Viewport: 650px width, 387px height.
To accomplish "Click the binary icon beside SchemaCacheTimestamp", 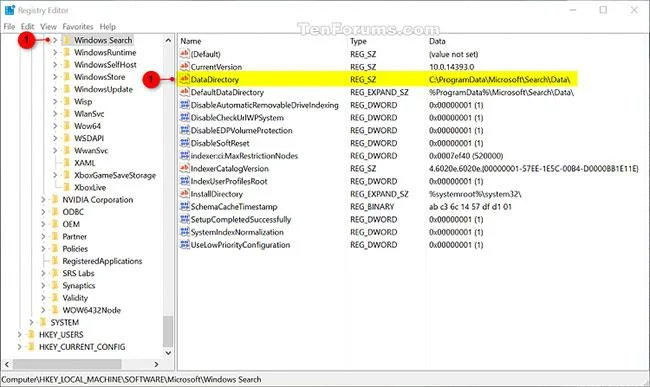I will (185, 206).
